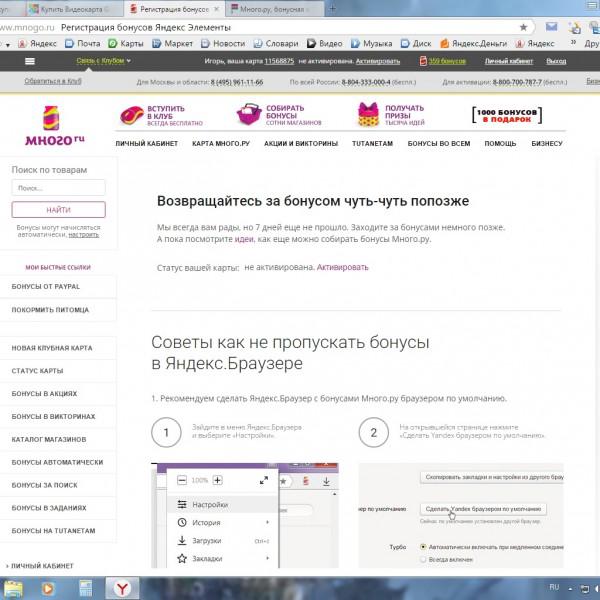The image size is (600, 600).
Task: Open the hamburger menu in dark header
Action: tap(30, 61)
